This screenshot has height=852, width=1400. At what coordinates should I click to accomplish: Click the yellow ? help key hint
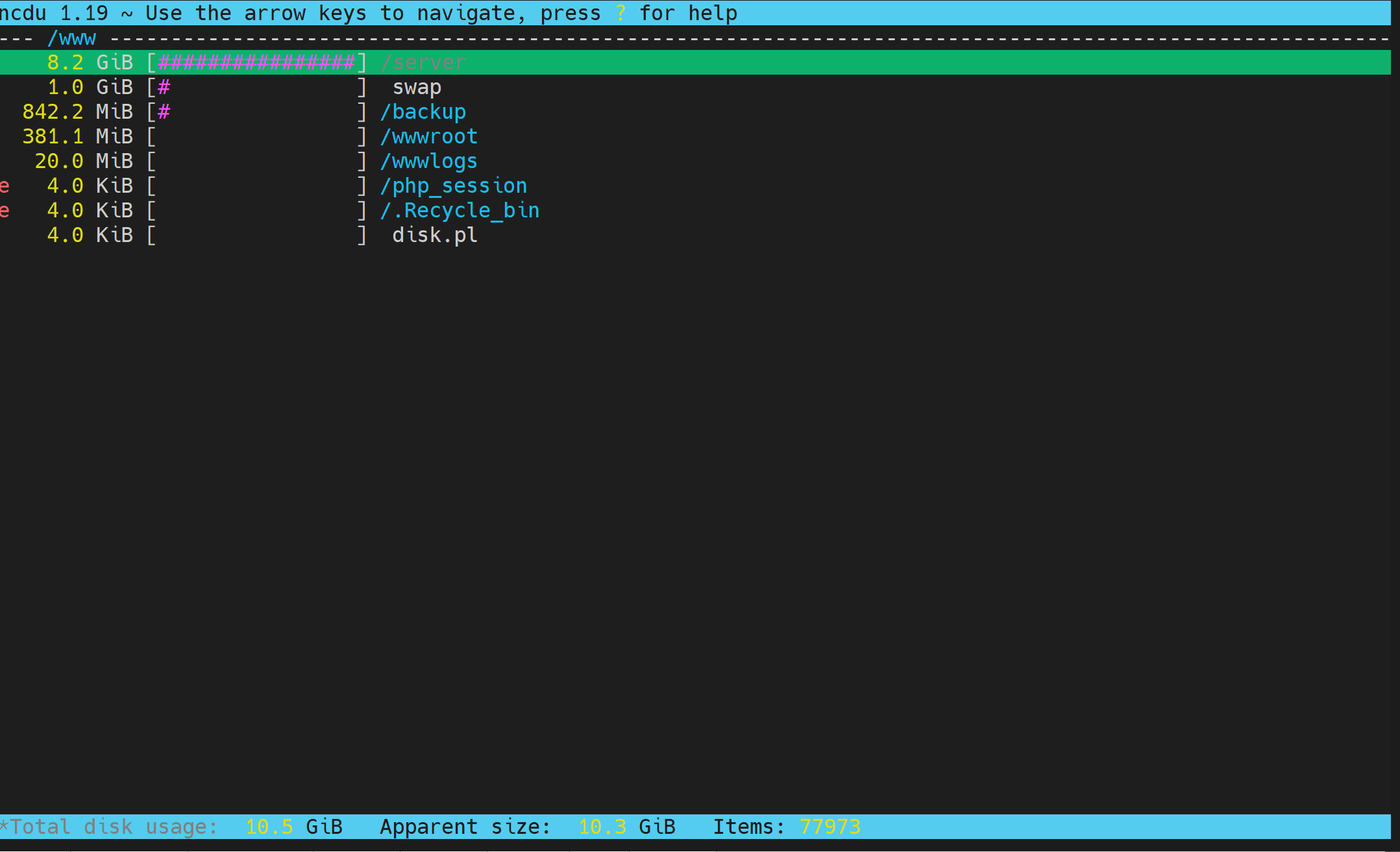[x=620, y=13]
